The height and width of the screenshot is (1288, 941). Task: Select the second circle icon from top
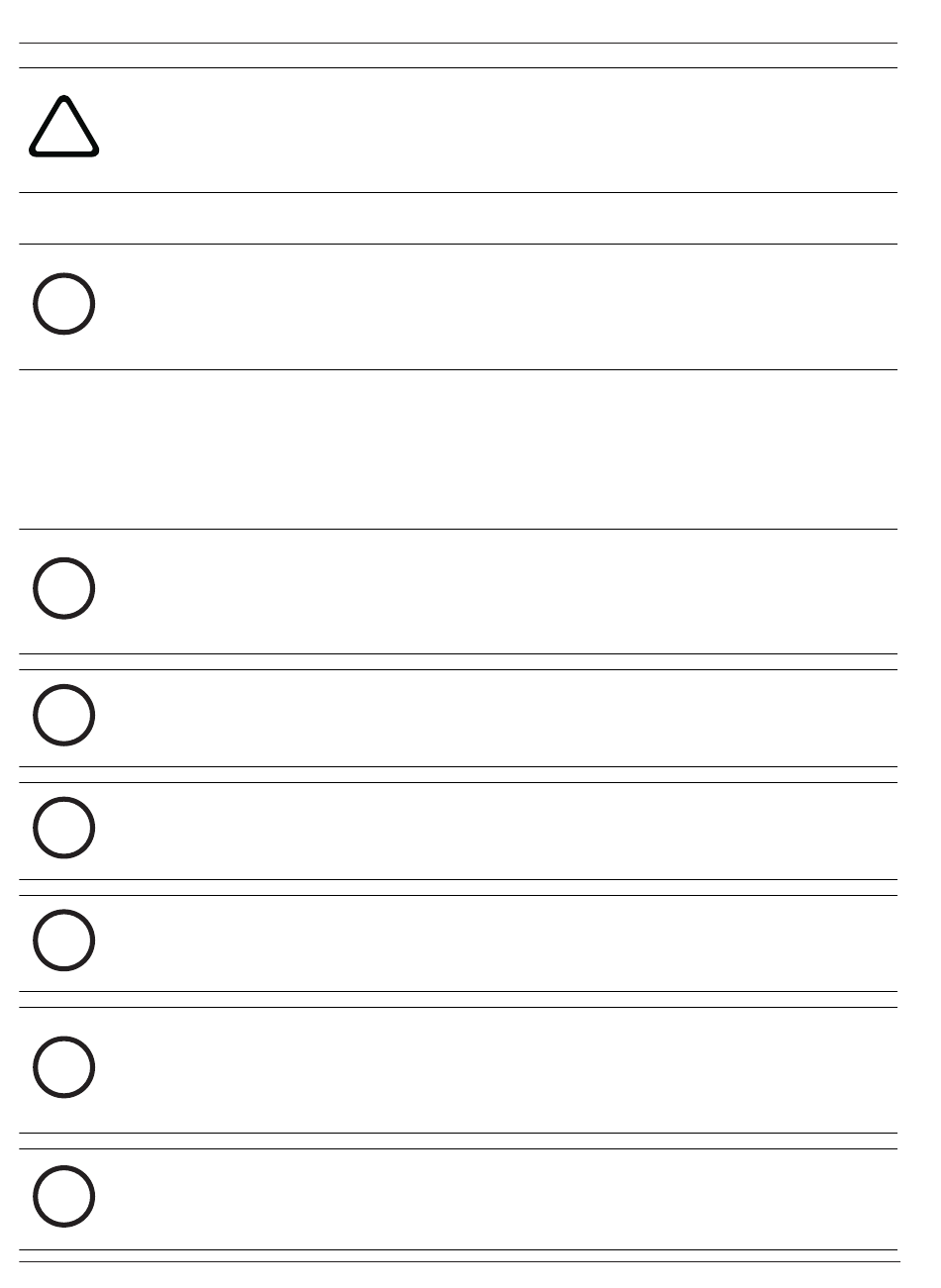coord(64,588)
